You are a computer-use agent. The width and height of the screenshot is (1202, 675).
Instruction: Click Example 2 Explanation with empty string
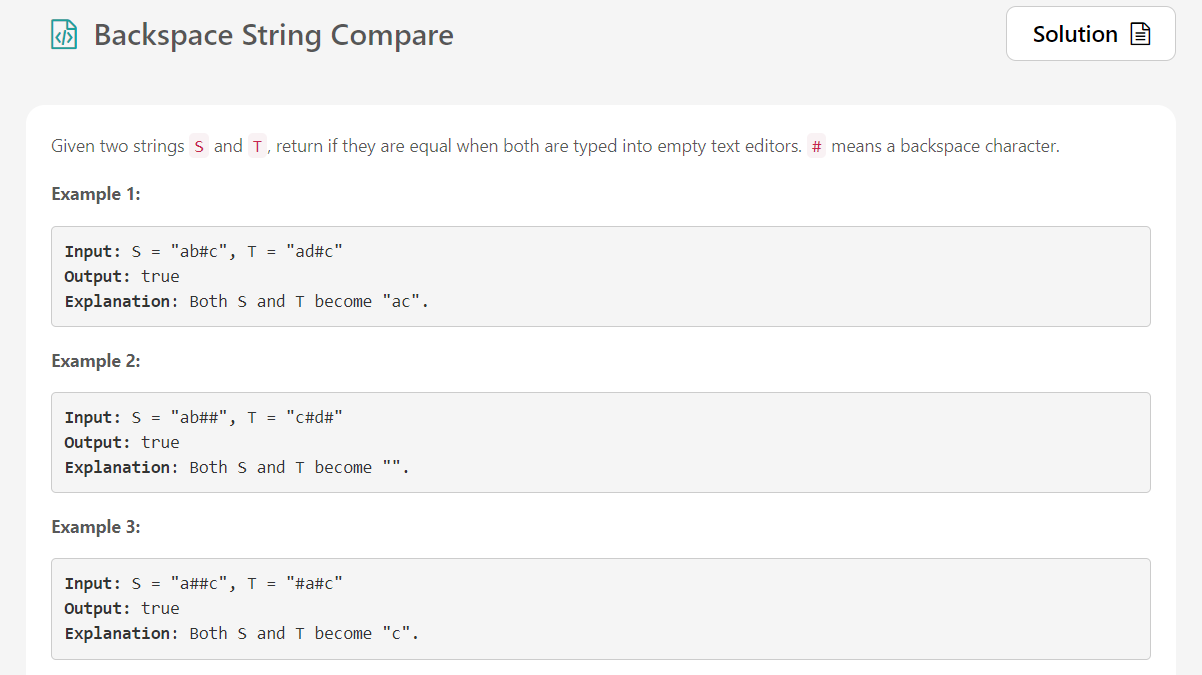(237, 467)
